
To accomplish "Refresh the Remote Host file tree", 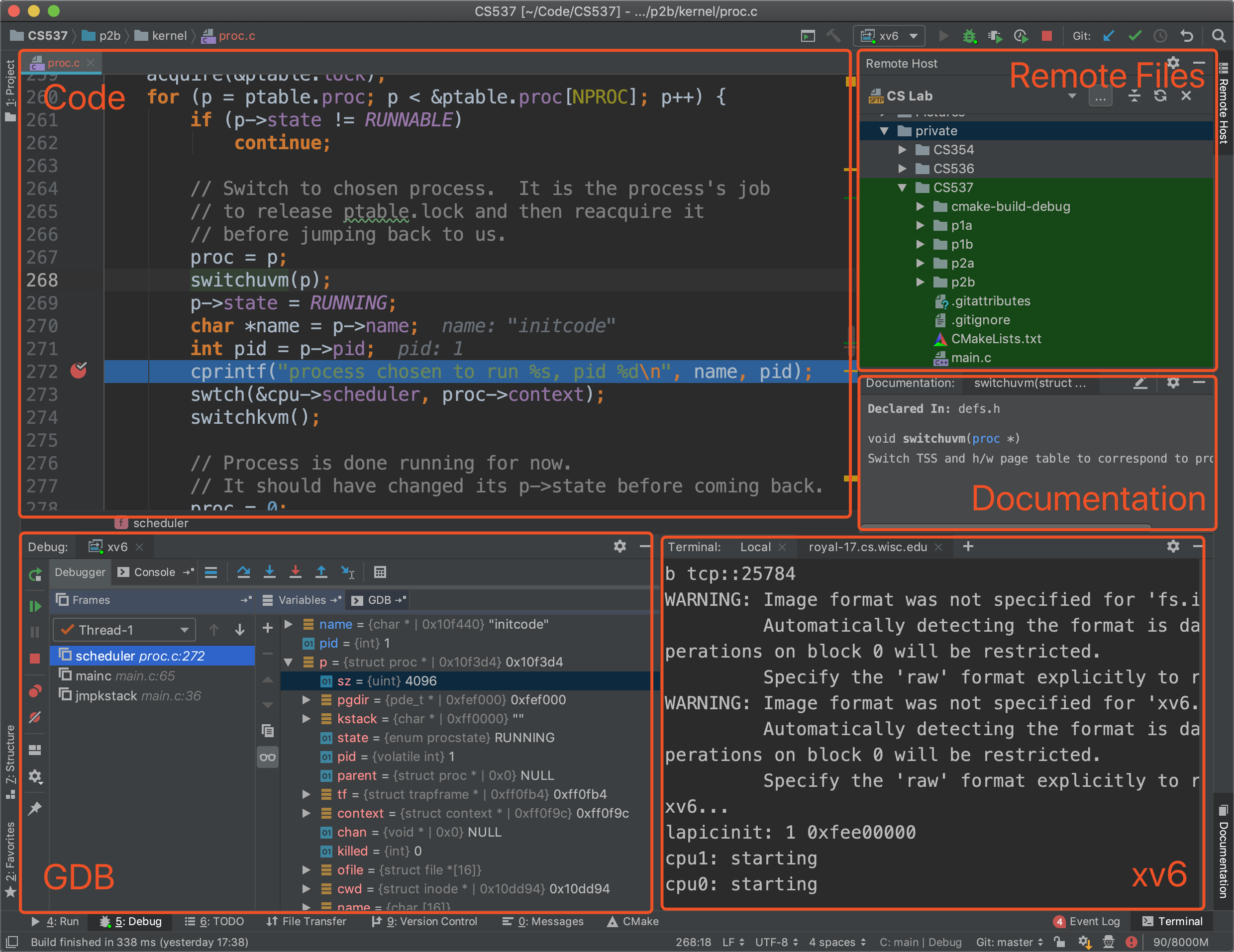I will pyautogui.click(x=1160, y=96).
